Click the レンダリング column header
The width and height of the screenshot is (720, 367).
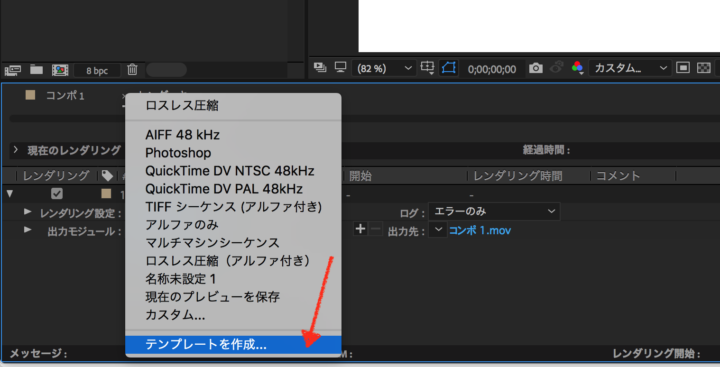[x=56, y=175]
